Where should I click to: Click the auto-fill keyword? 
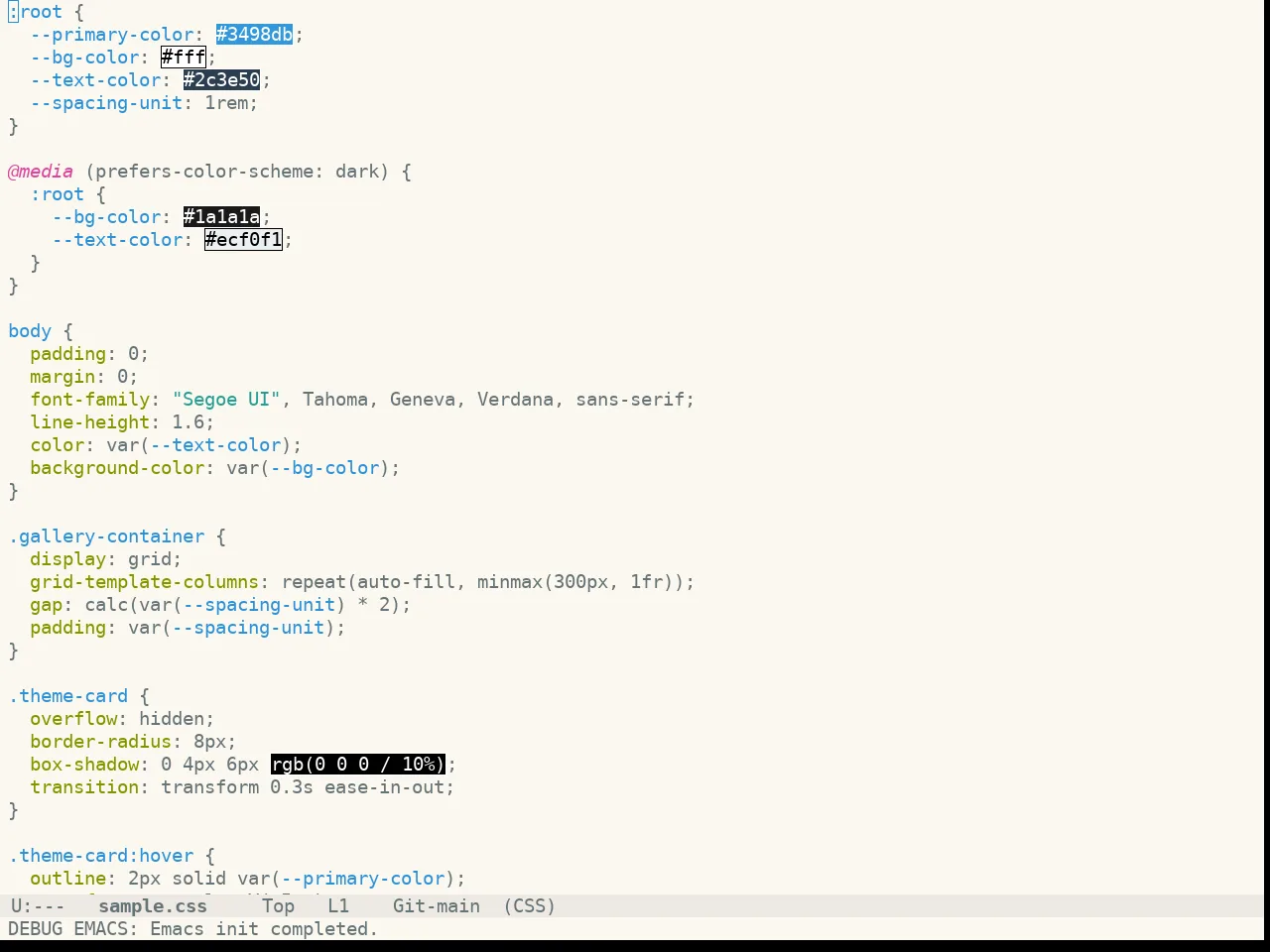tap(406, 582)
